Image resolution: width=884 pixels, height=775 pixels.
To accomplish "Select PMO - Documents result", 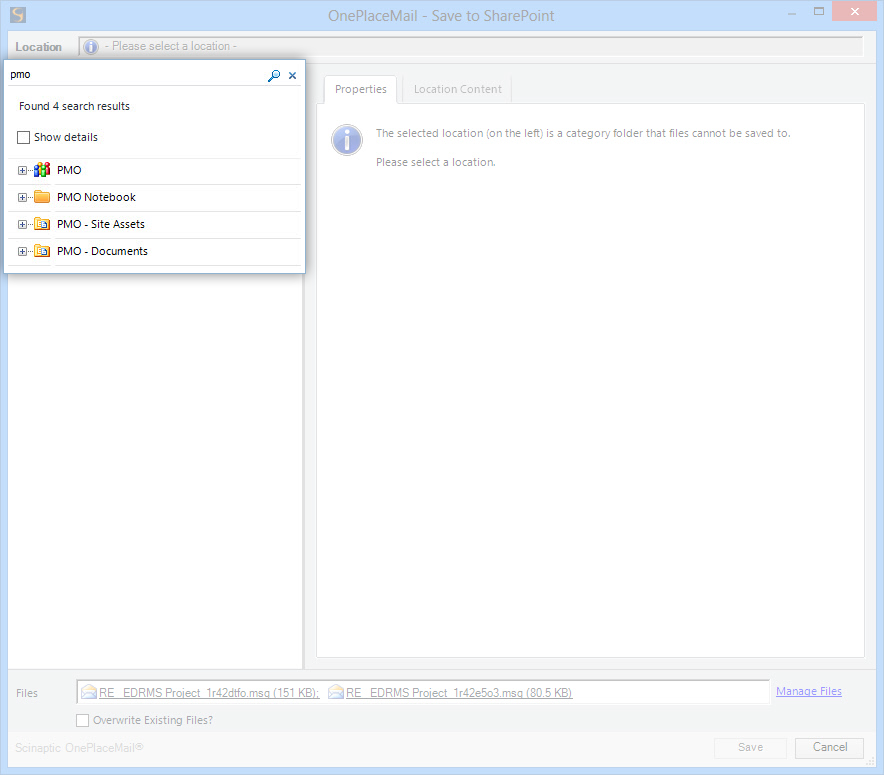I will tap(102, 251).
